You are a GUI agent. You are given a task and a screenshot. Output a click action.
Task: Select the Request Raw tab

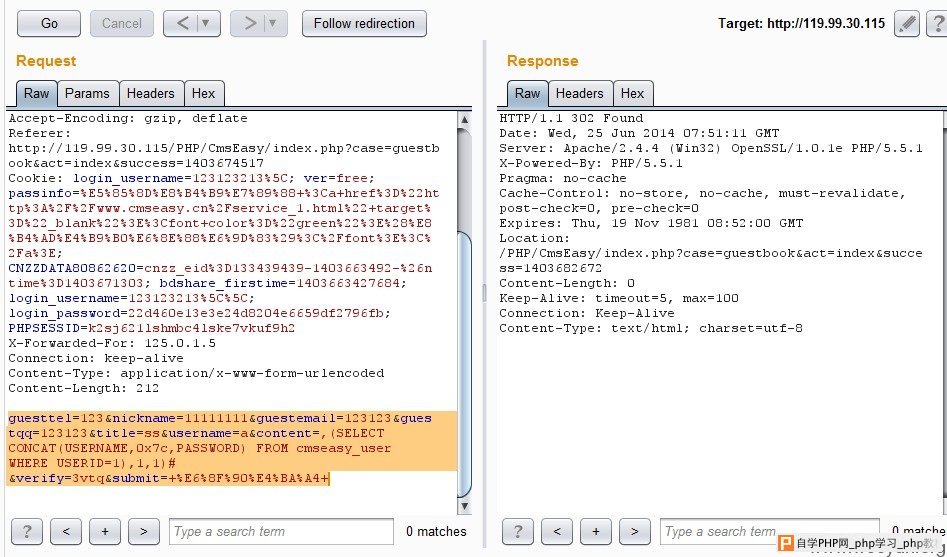[x=36, y=94]
